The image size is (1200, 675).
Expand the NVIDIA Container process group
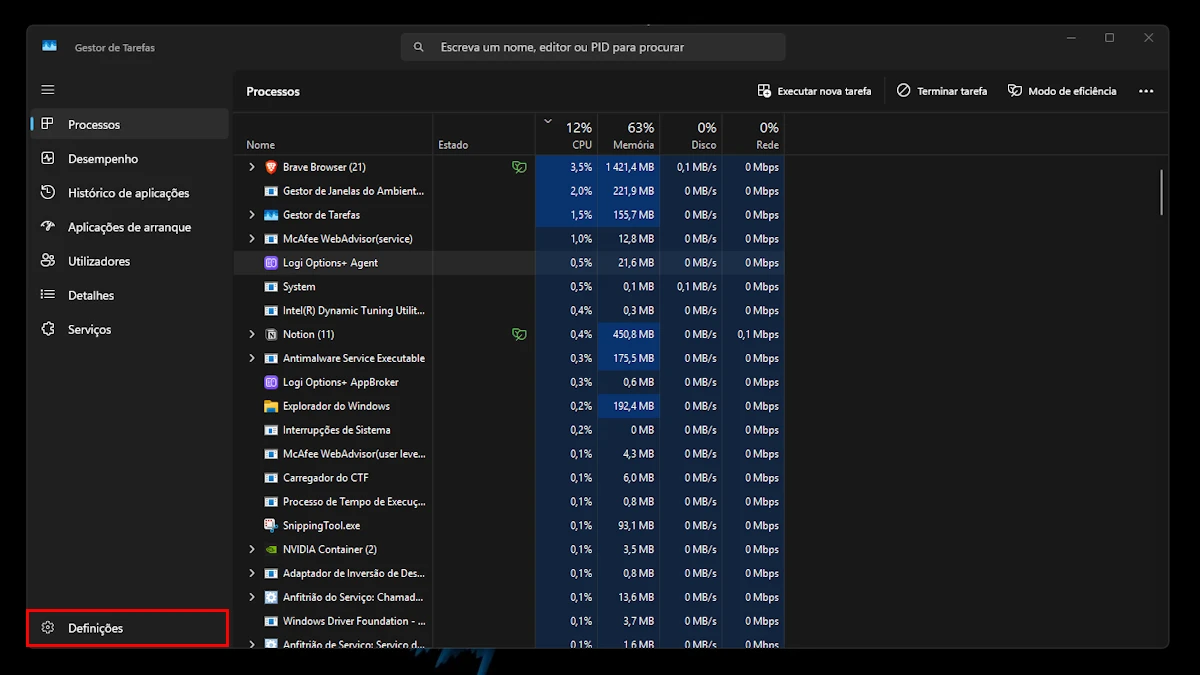pyautogui.click(x=252, y=549)
